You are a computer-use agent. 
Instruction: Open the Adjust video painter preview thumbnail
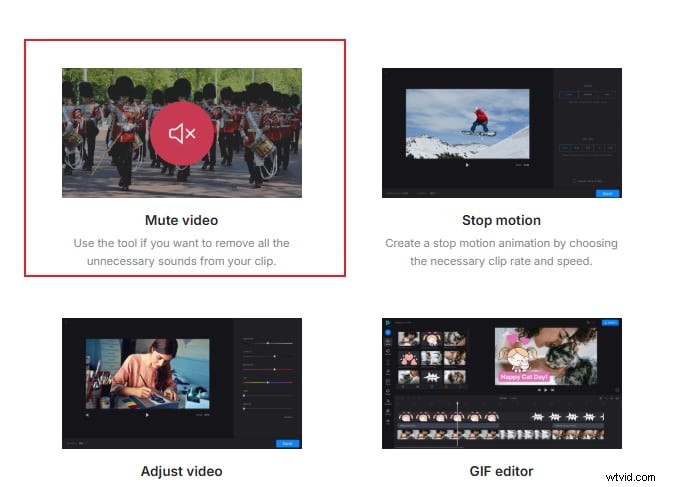point(182,383)
